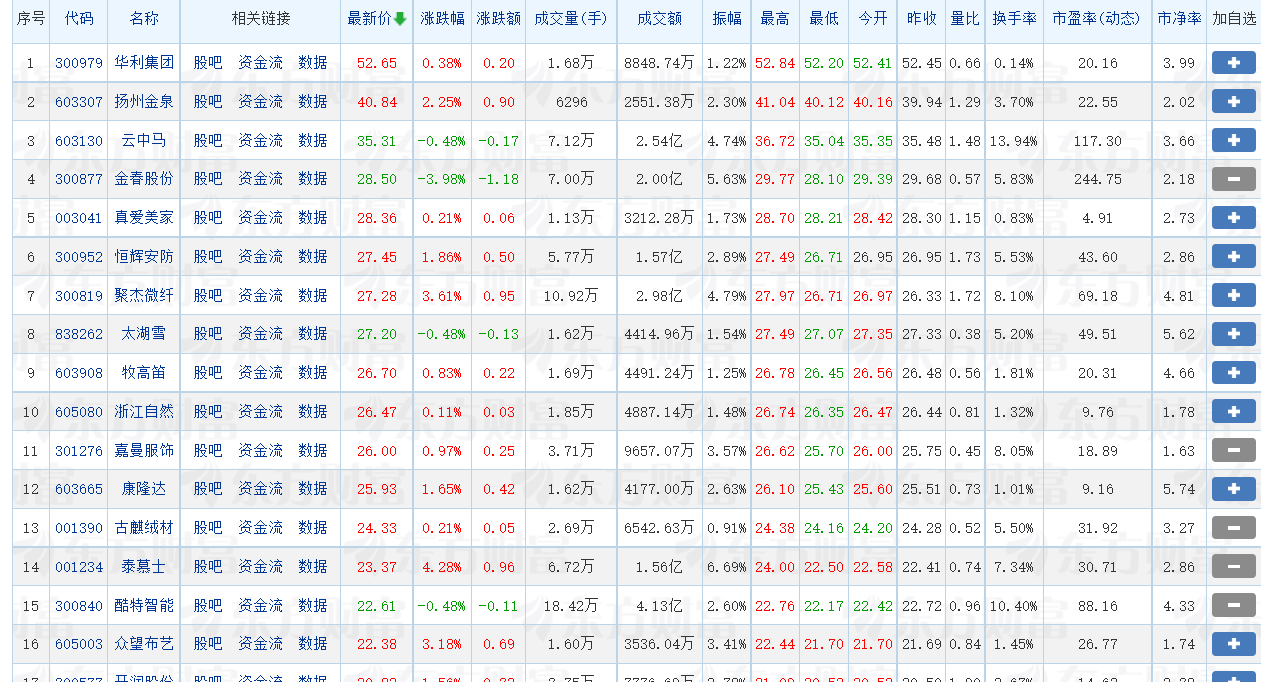Select 244.75 P/E ratio cell
This screenshot has width=1261, height=682.
click(1098, 179)
